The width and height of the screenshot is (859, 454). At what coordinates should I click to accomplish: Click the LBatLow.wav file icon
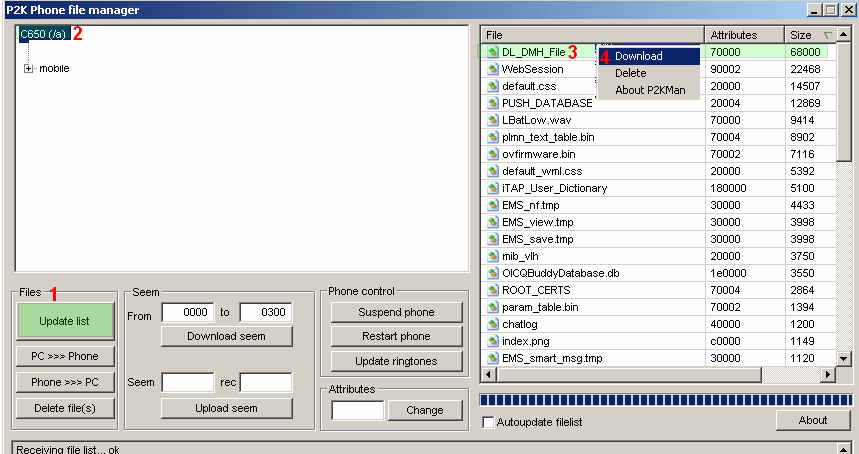493,120
